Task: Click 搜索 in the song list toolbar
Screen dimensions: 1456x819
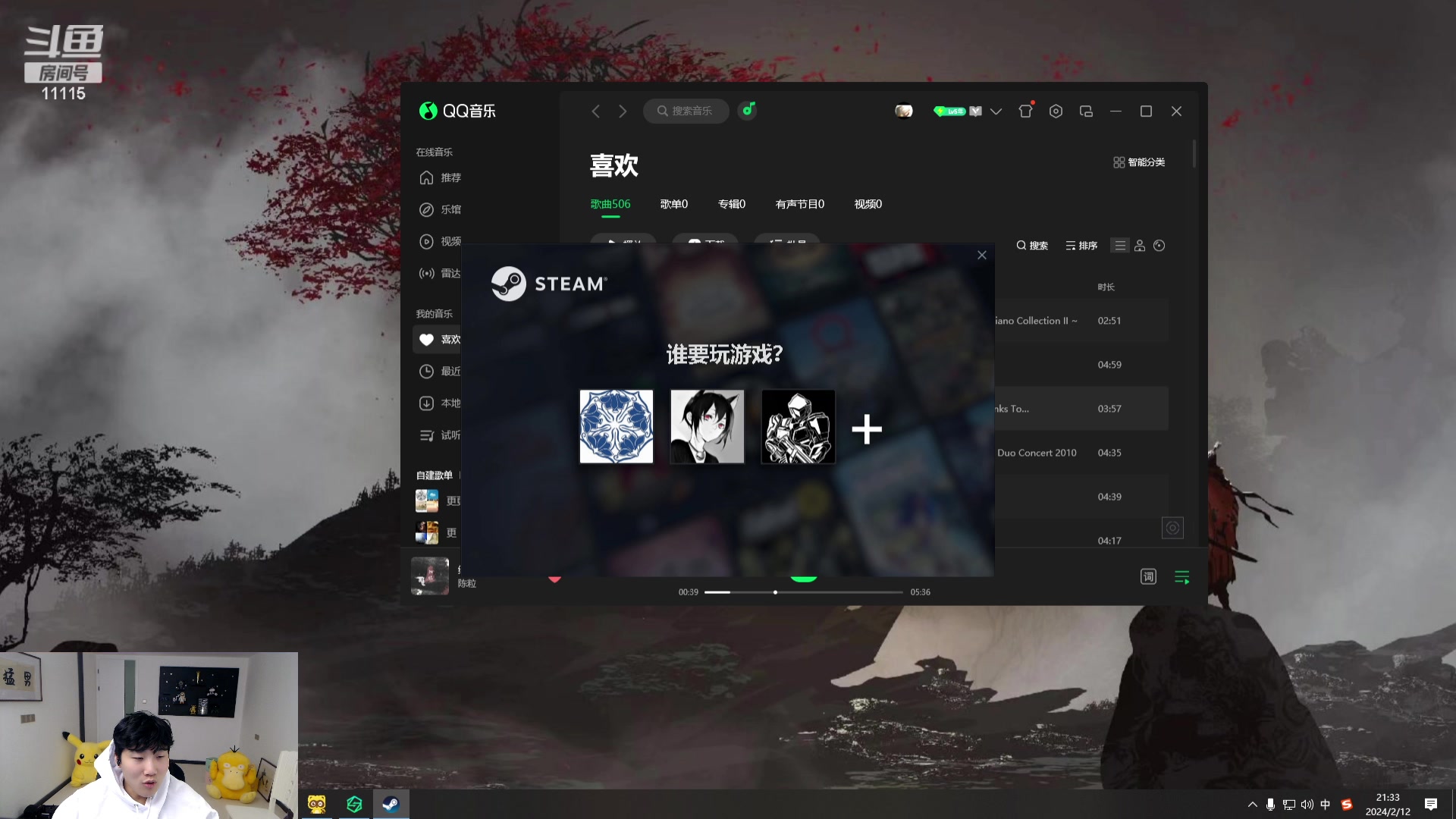Action: [x=1032, y=246]
